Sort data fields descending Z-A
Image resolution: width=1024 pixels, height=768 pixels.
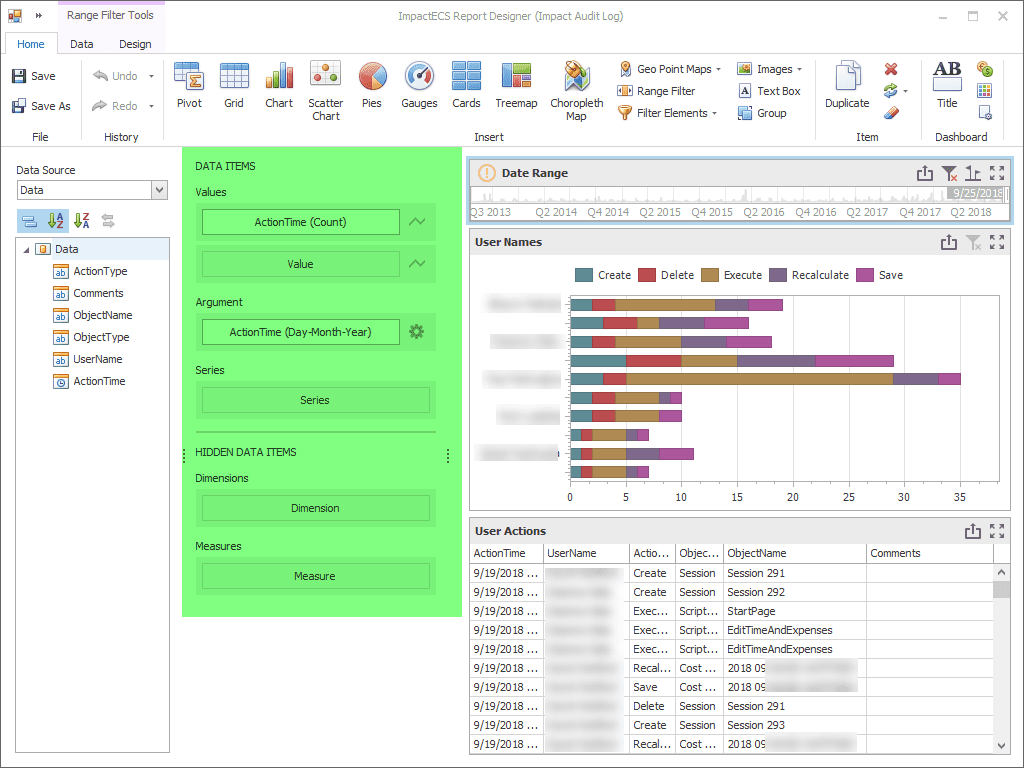(82, 221)
